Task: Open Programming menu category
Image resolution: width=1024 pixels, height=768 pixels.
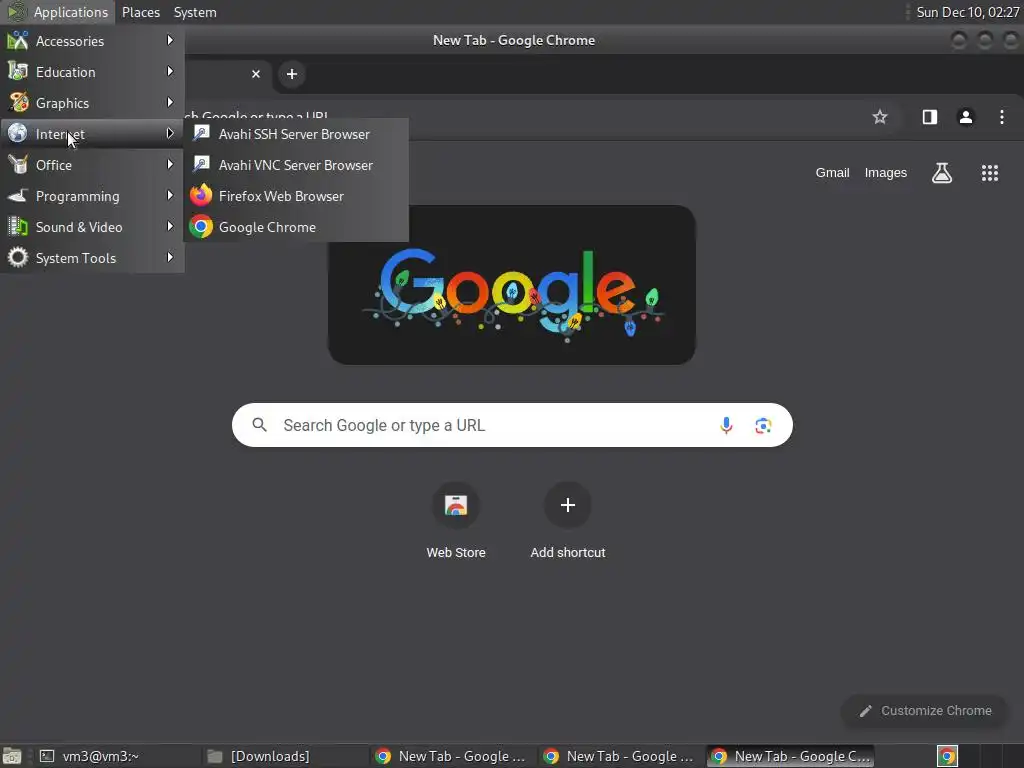Action: (92, 196)
